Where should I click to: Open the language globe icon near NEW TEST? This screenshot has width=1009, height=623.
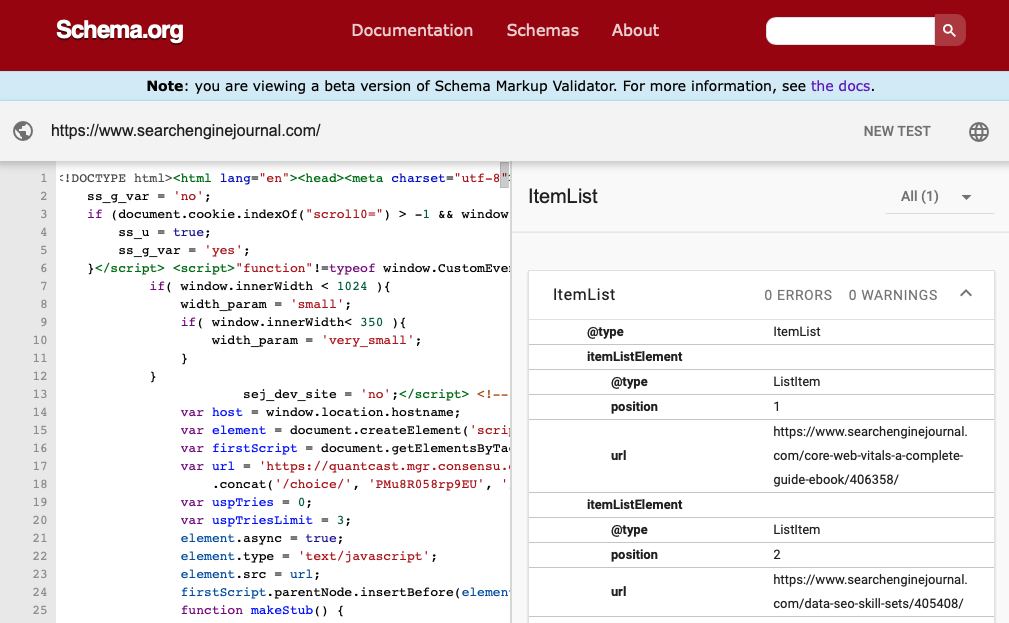pyautogui.click(x=979, y=131)
